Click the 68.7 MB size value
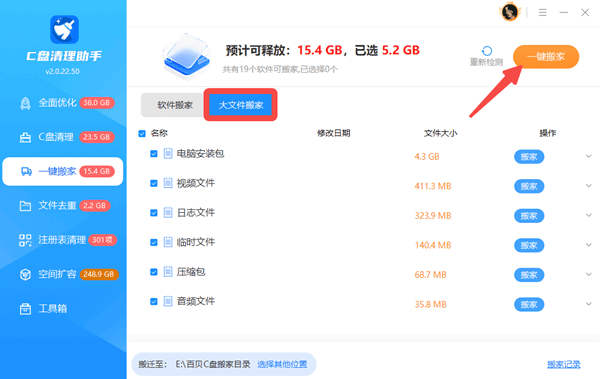The image size is (600, 379). (x=430, y=274)
